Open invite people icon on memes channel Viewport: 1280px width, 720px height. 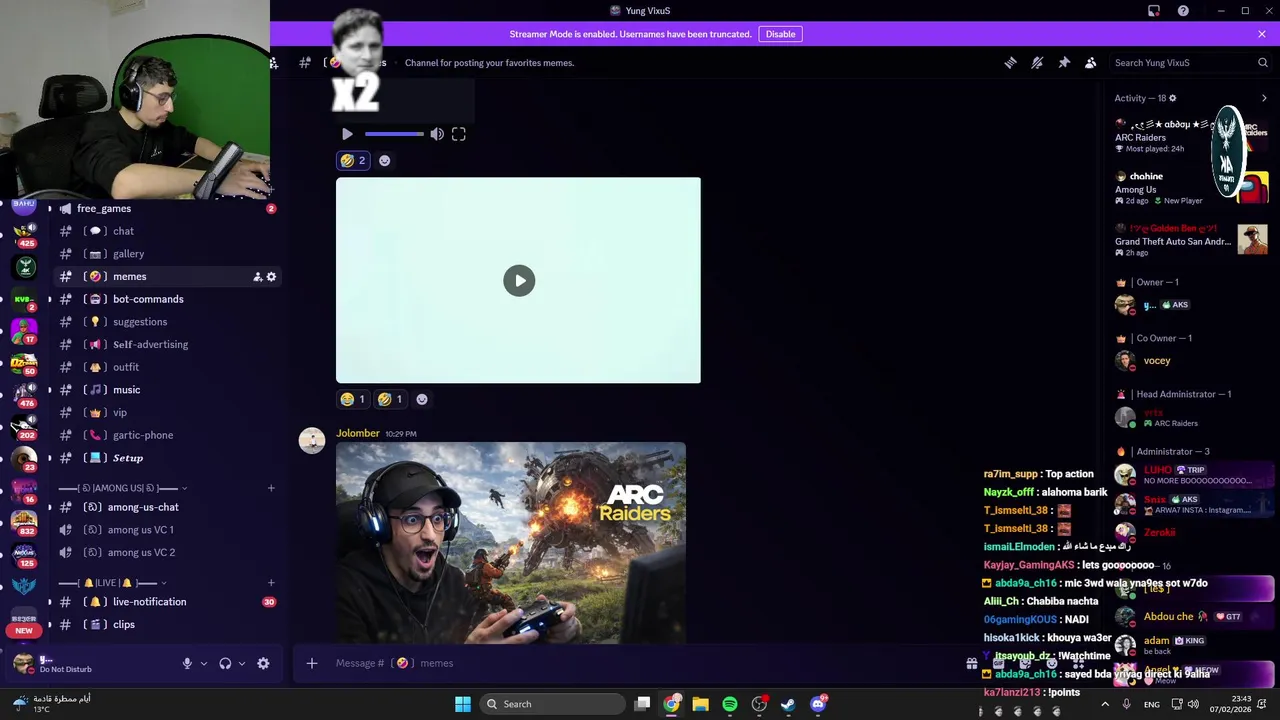(x=257, y=277)
